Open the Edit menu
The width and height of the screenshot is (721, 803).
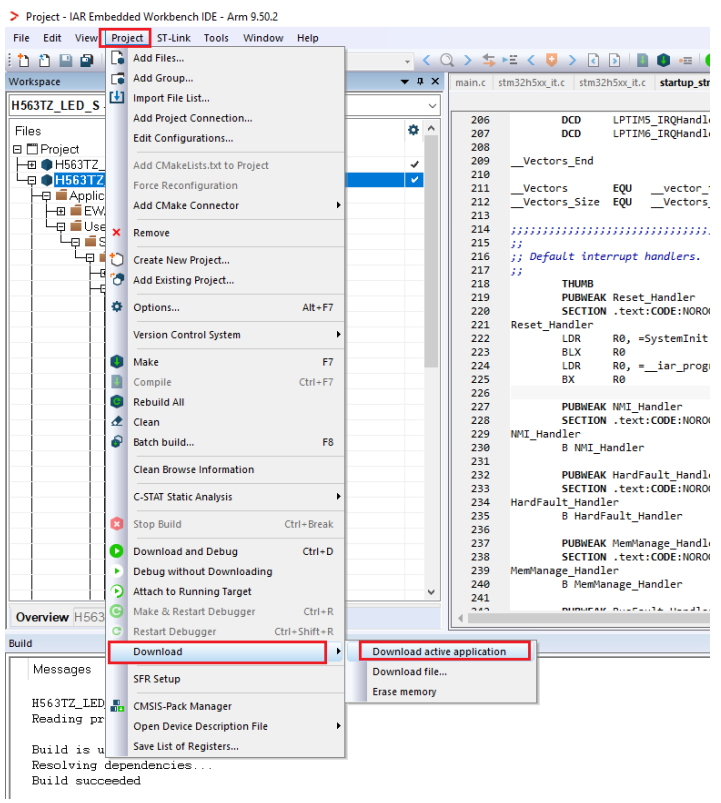tap(52, 38)
